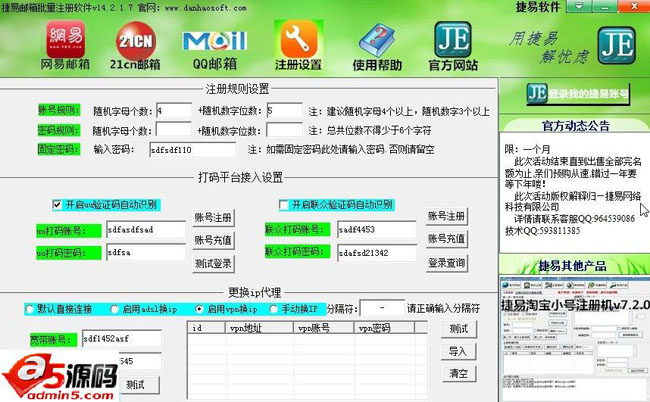Focus 密码规则 随机数字位数 field
The image size is (650, 402).
point(284,130)
